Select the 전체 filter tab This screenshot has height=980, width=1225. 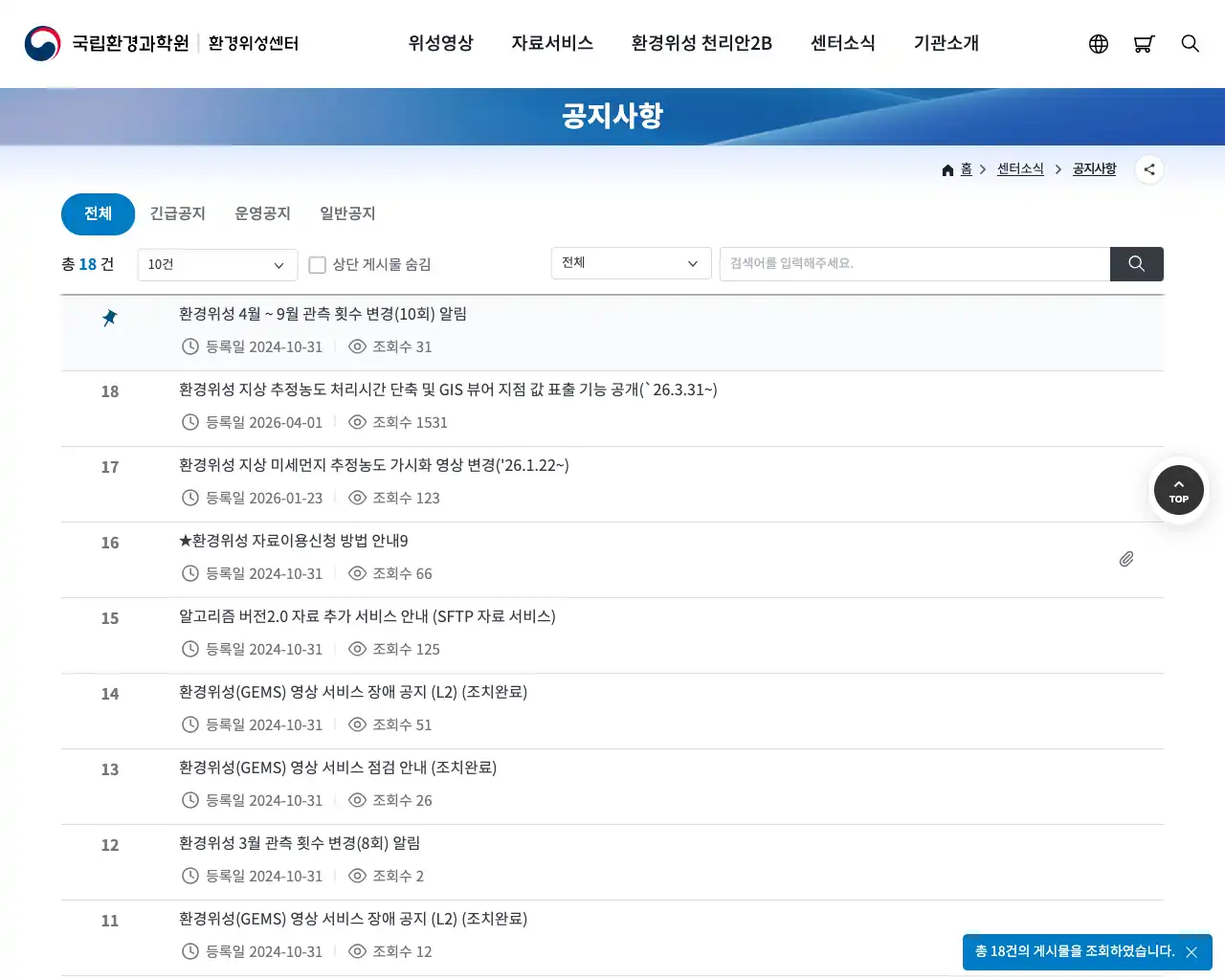98,214
